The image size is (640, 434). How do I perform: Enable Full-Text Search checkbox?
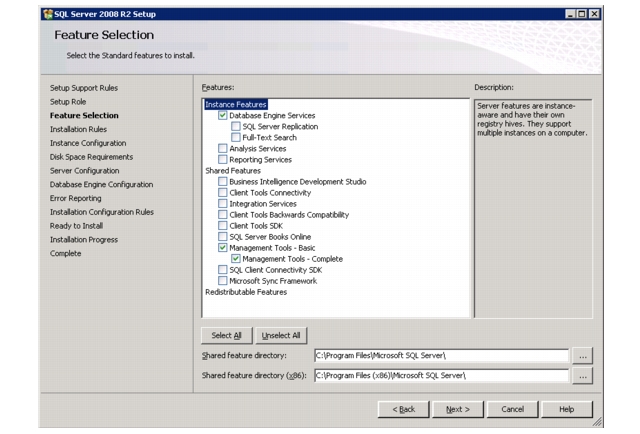[236, 138]
